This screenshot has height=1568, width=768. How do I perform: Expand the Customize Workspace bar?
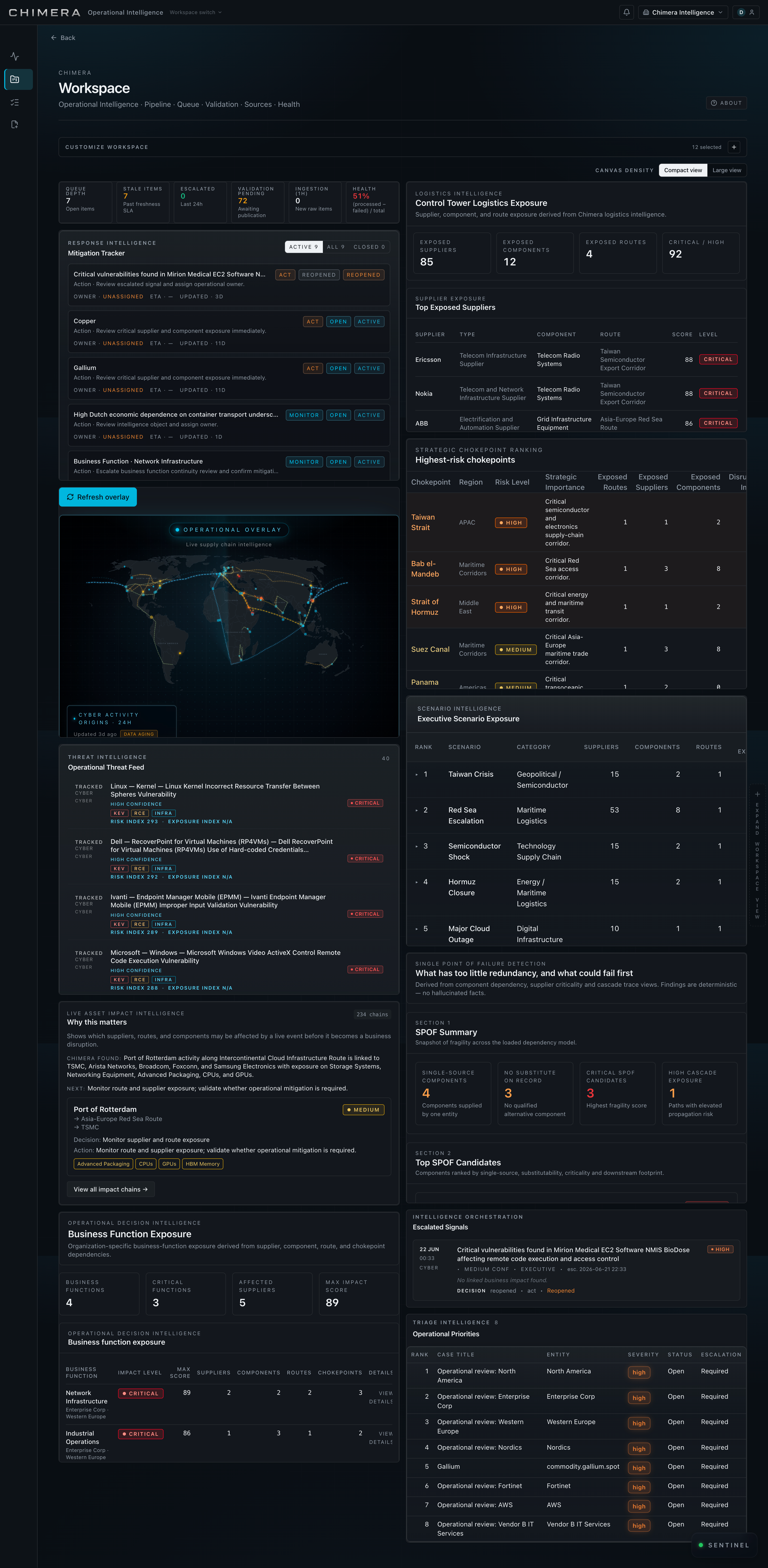click(x=402, y=147)
